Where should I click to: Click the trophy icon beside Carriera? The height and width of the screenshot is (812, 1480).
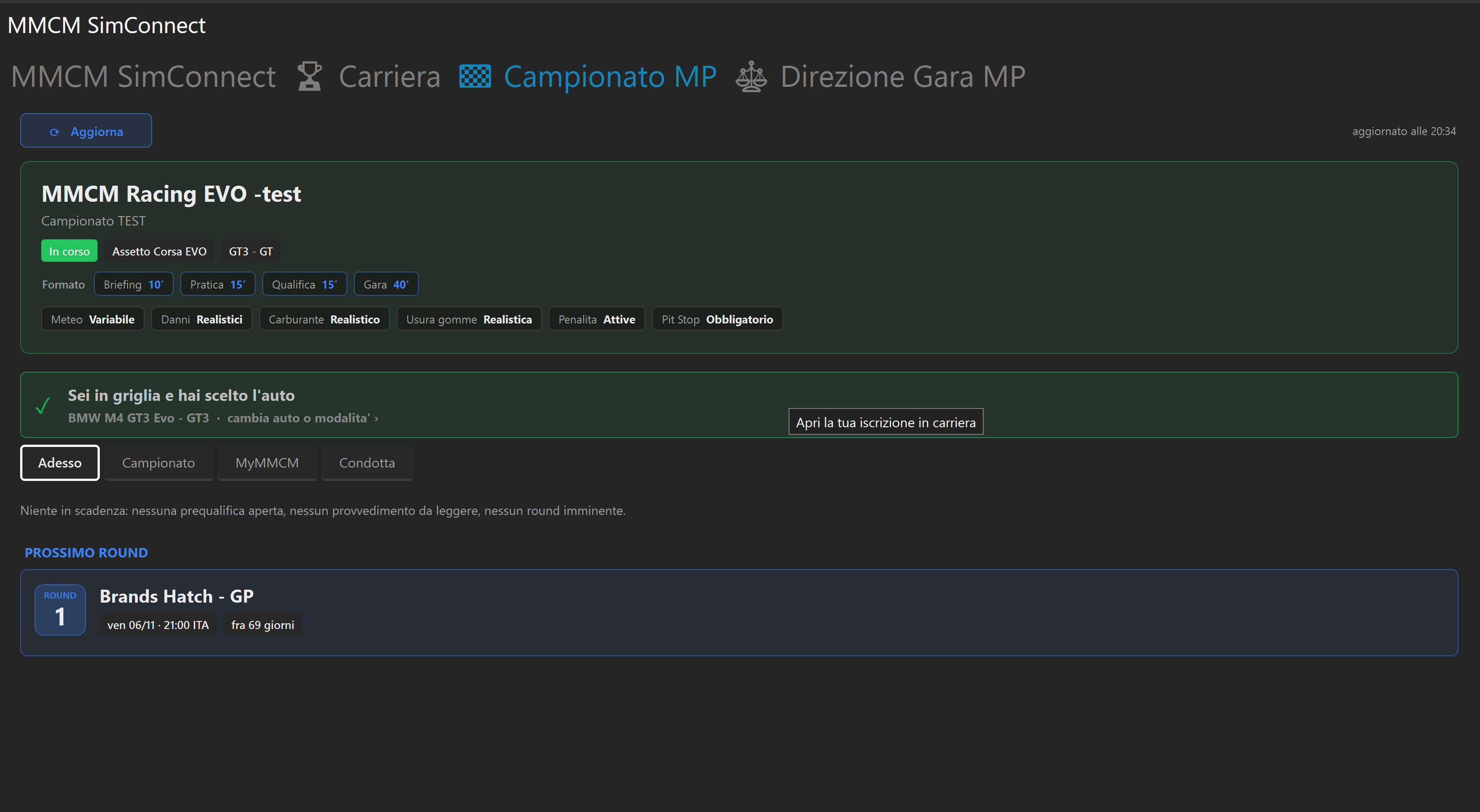(x=310, y=77)
